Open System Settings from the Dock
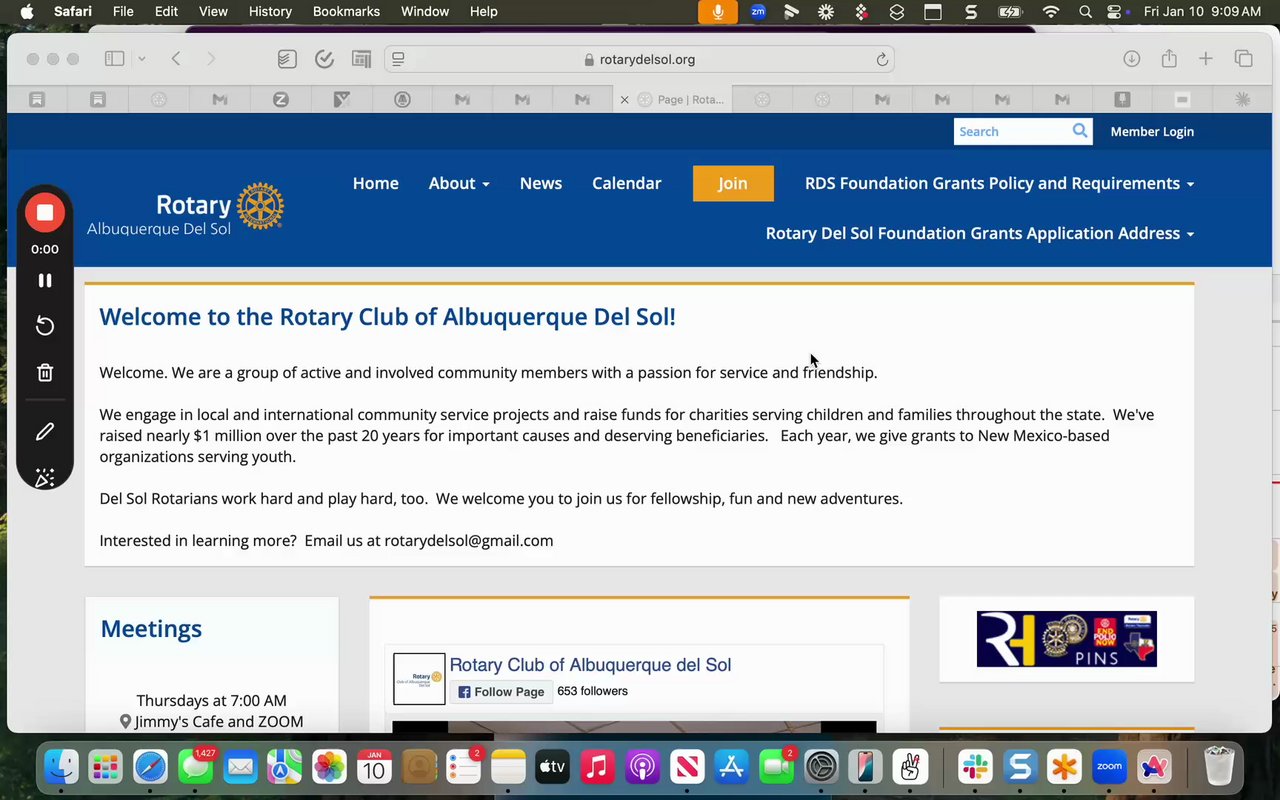 pyautogui.click(x=821, y=767)
